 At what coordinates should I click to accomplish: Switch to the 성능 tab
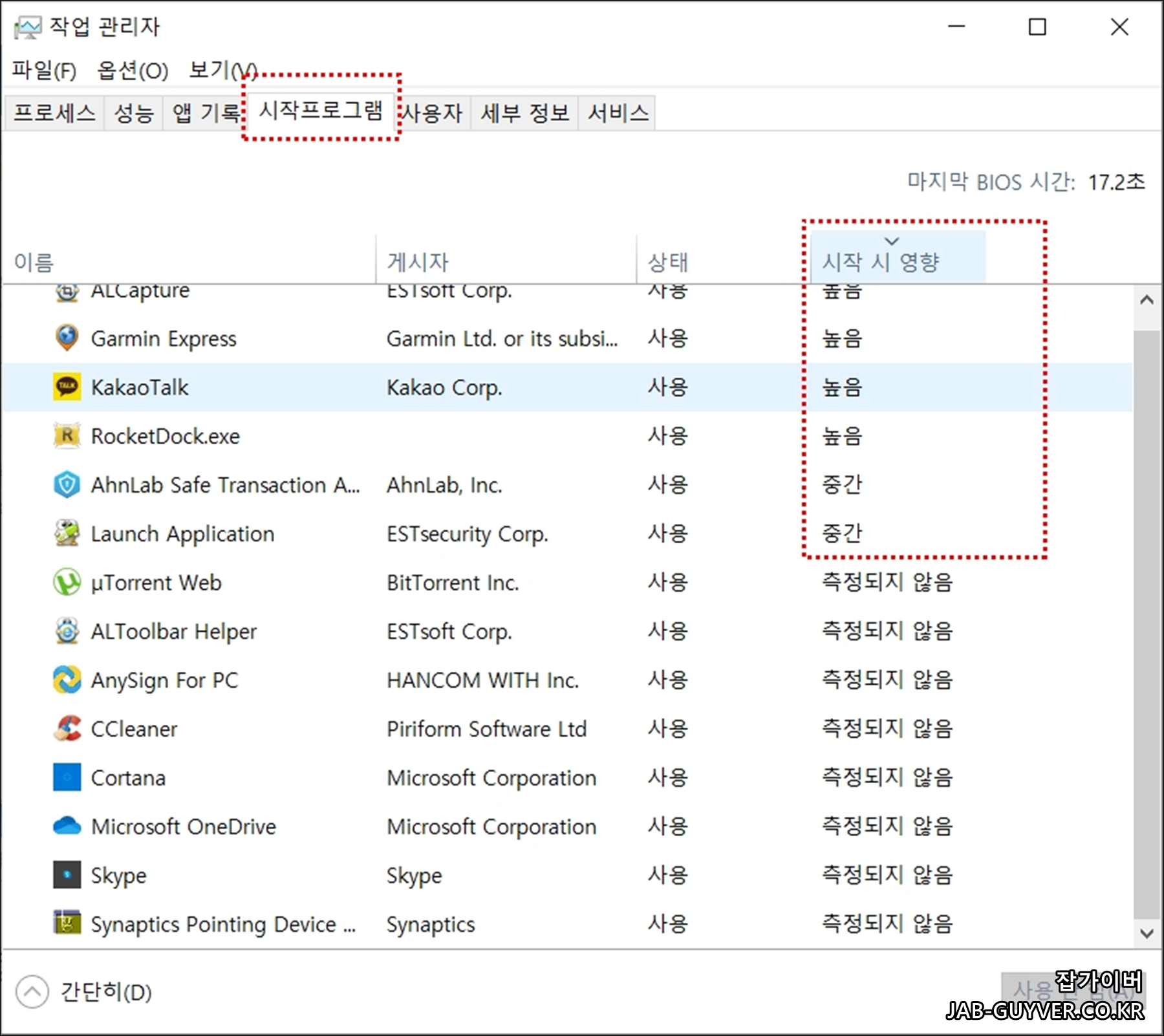coord(134,113)
